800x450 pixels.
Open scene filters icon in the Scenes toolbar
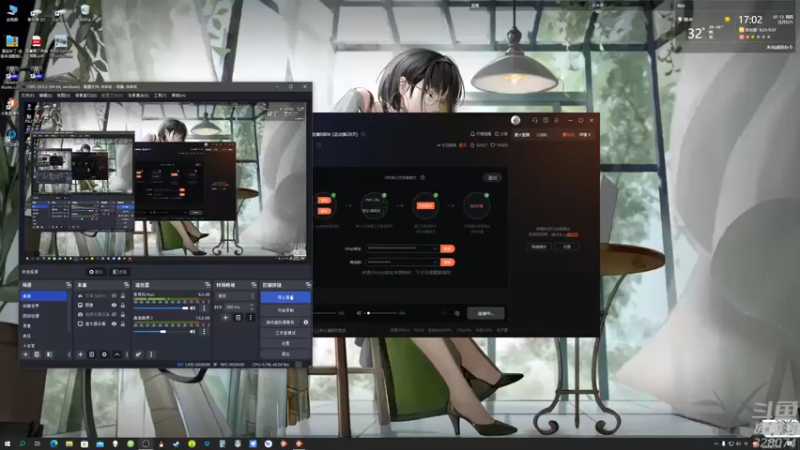[49, 354]
